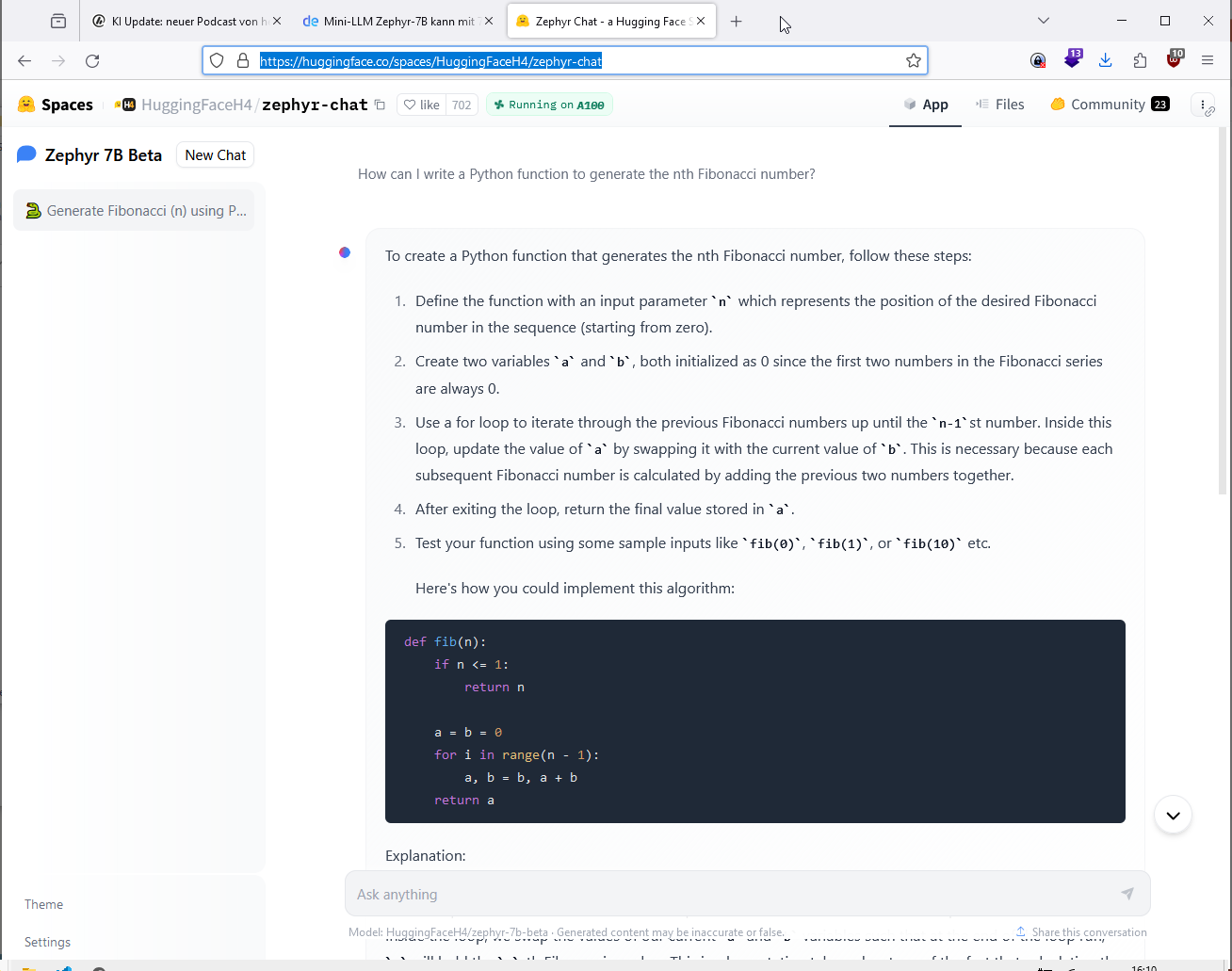Open the Files tab
1232x971 pixels.
tap(1000, 105)
